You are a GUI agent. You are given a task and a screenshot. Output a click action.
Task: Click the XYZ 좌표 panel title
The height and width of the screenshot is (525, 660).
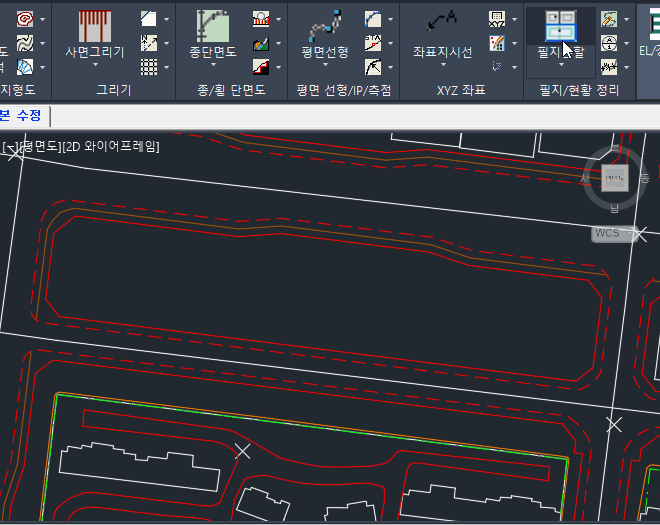pos(461,90)
